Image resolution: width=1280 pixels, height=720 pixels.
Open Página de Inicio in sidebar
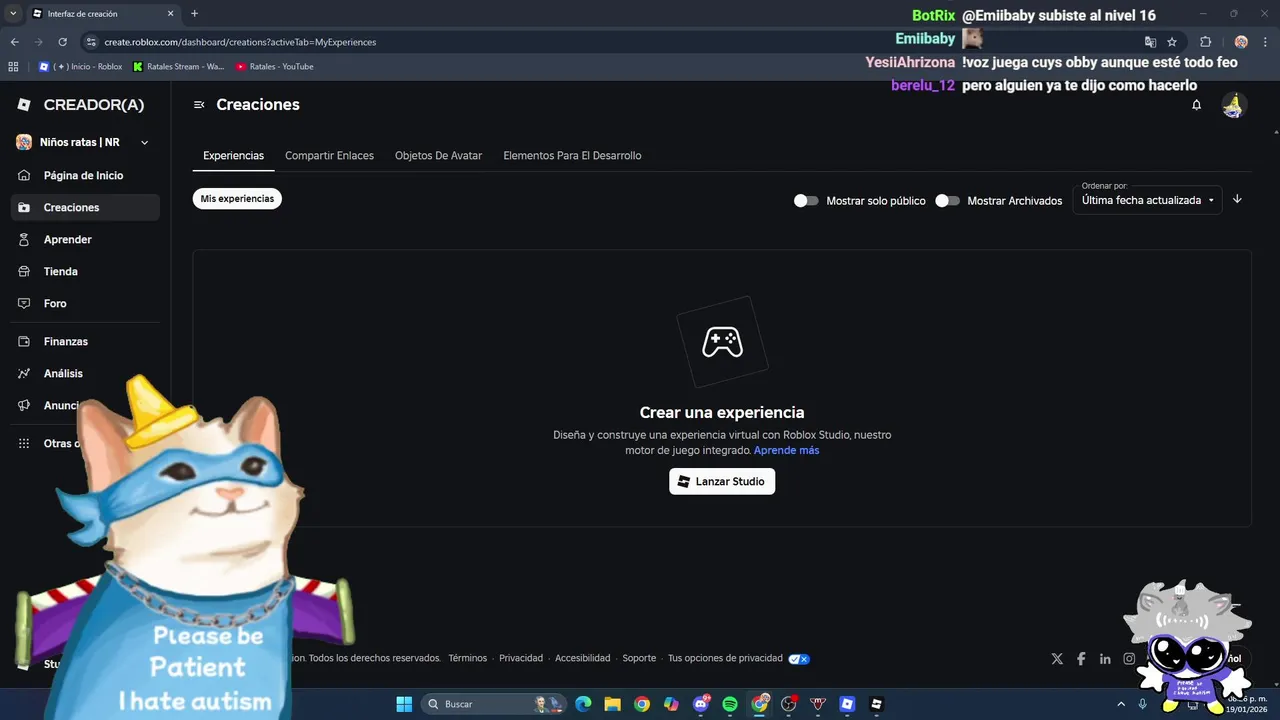(x=85, y=175)
